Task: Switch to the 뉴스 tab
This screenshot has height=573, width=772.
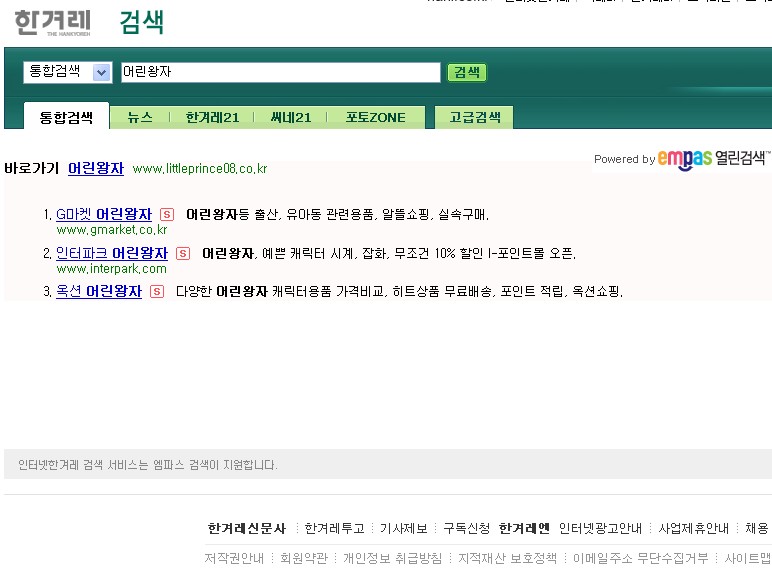Action: (x=140, y=117)
